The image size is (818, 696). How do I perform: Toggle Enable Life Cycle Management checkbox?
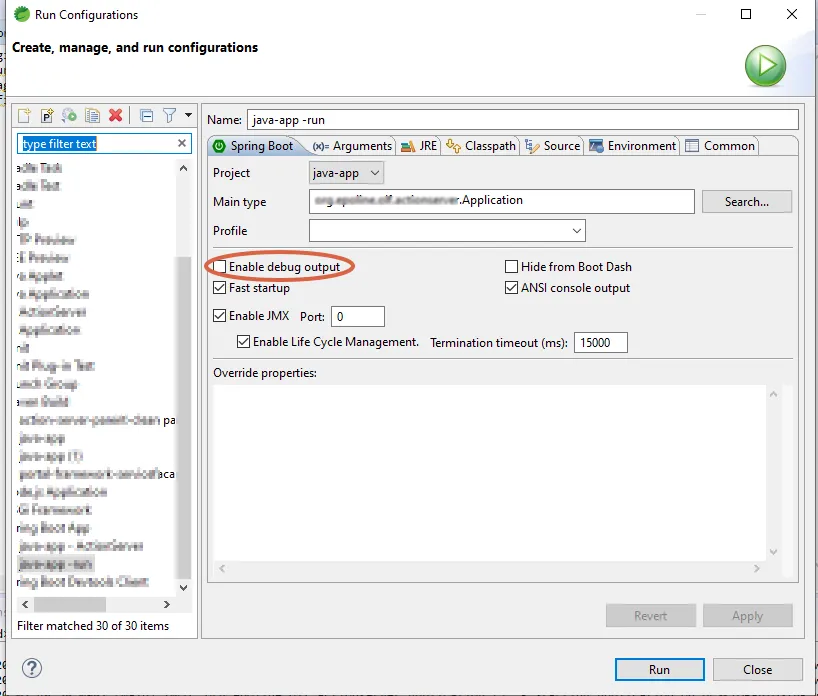[243, 342]
